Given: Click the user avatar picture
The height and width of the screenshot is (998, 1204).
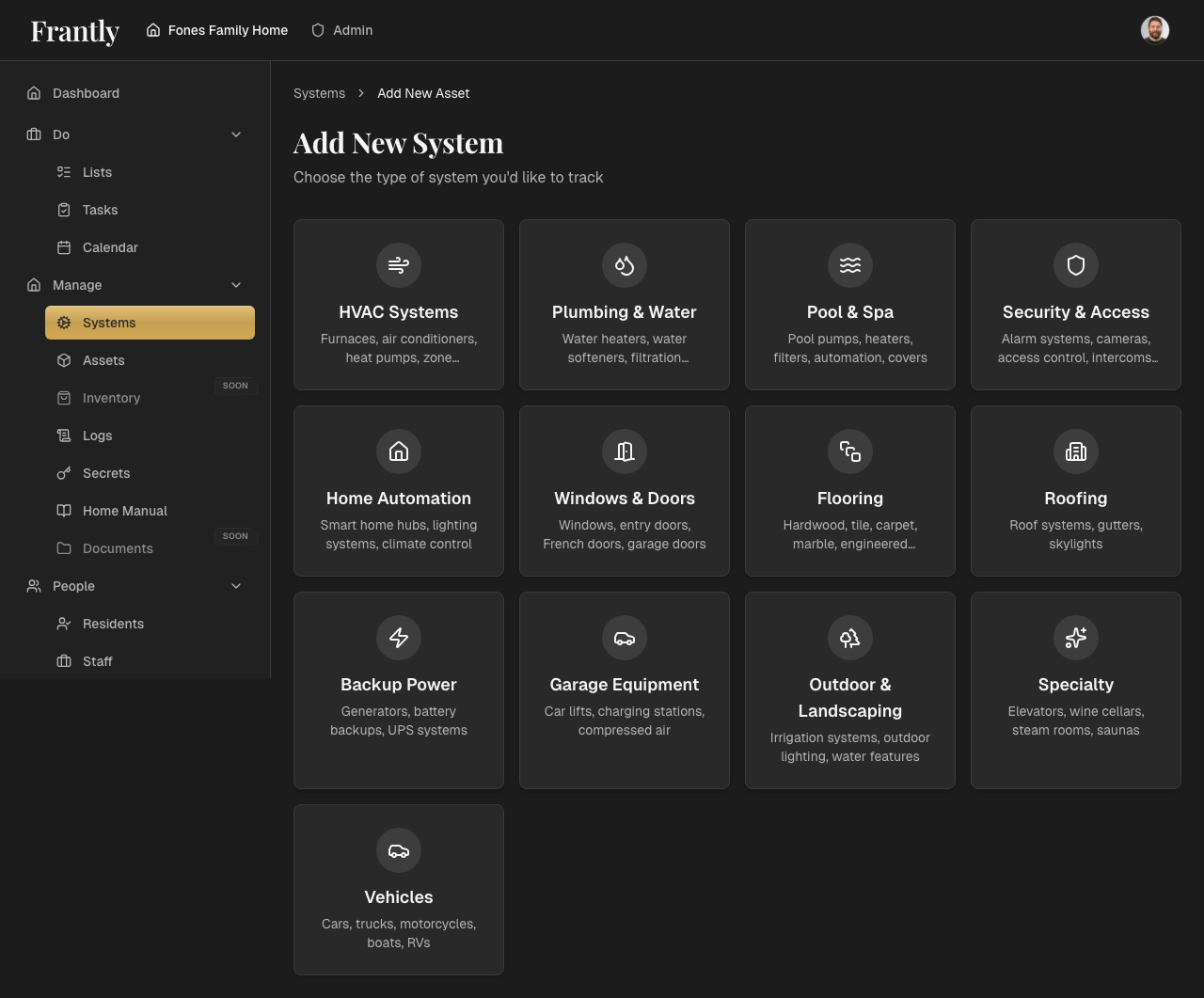Looking at the screenshot, I should [x=1155, y=29].
